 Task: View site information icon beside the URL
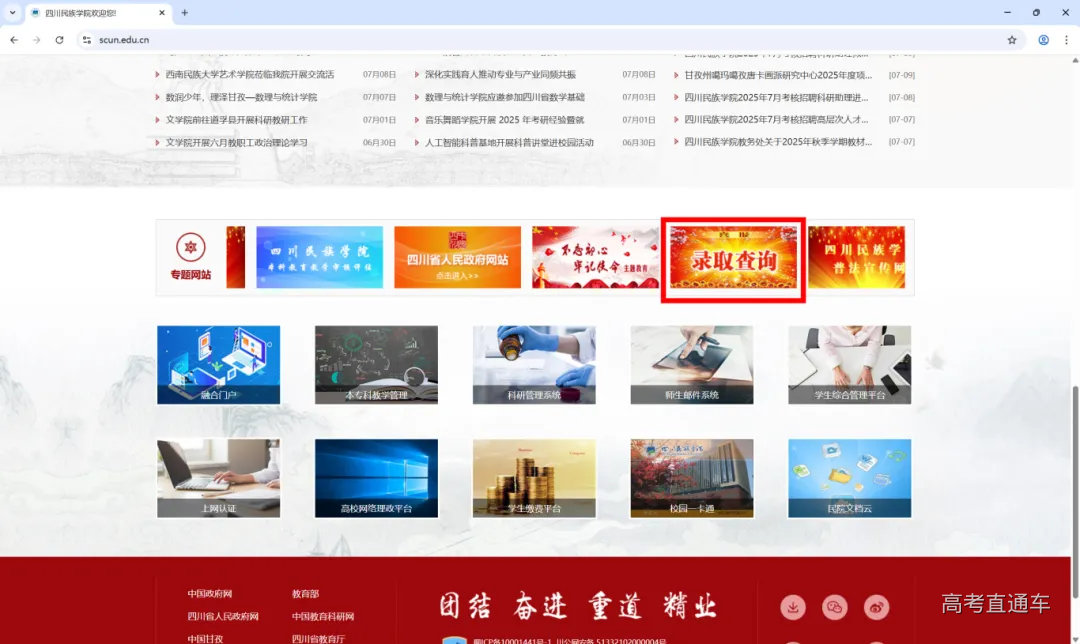point(87,40)
